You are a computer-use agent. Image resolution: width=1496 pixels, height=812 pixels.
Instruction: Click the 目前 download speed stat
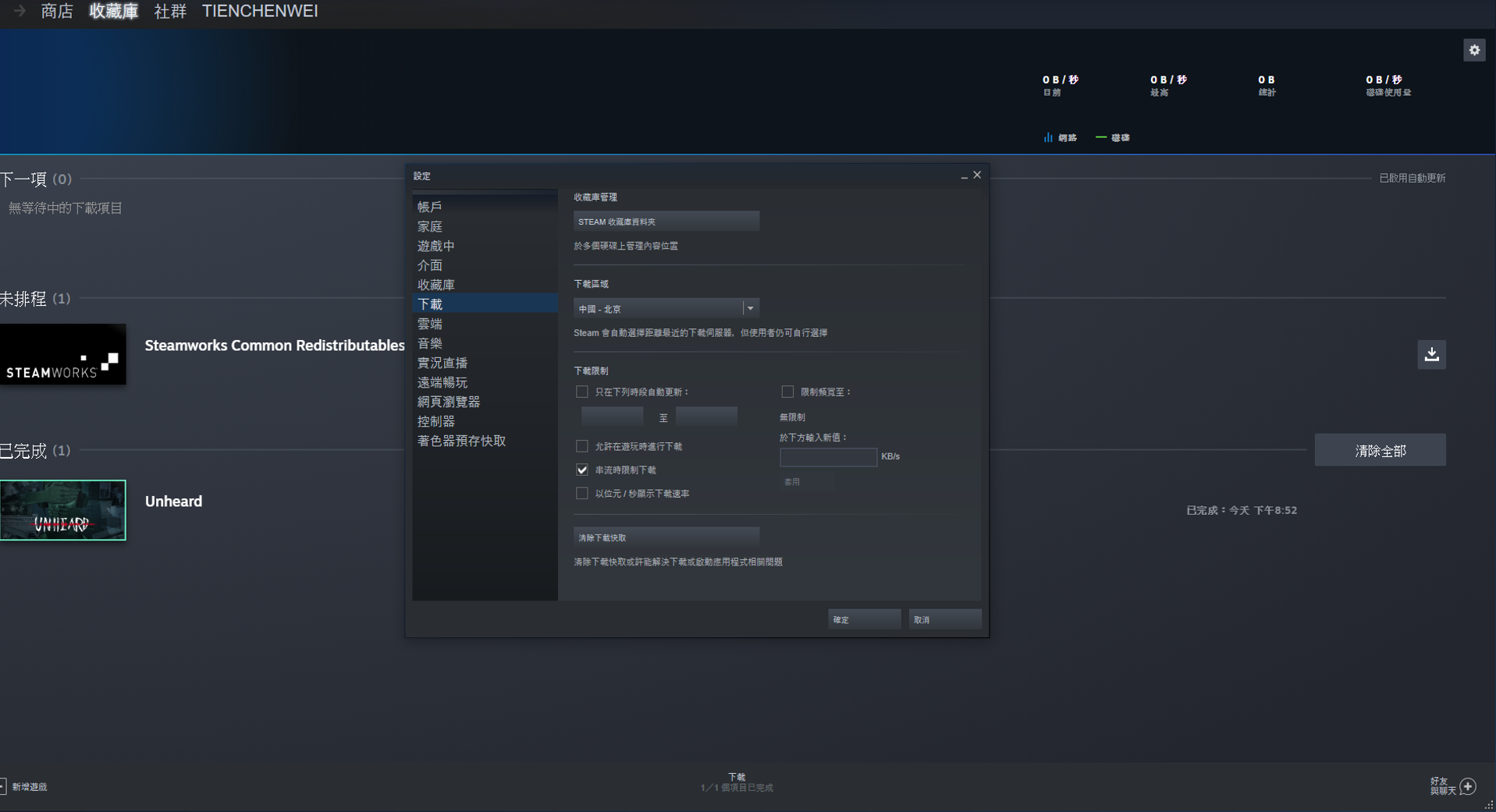tap(1061, 85)
